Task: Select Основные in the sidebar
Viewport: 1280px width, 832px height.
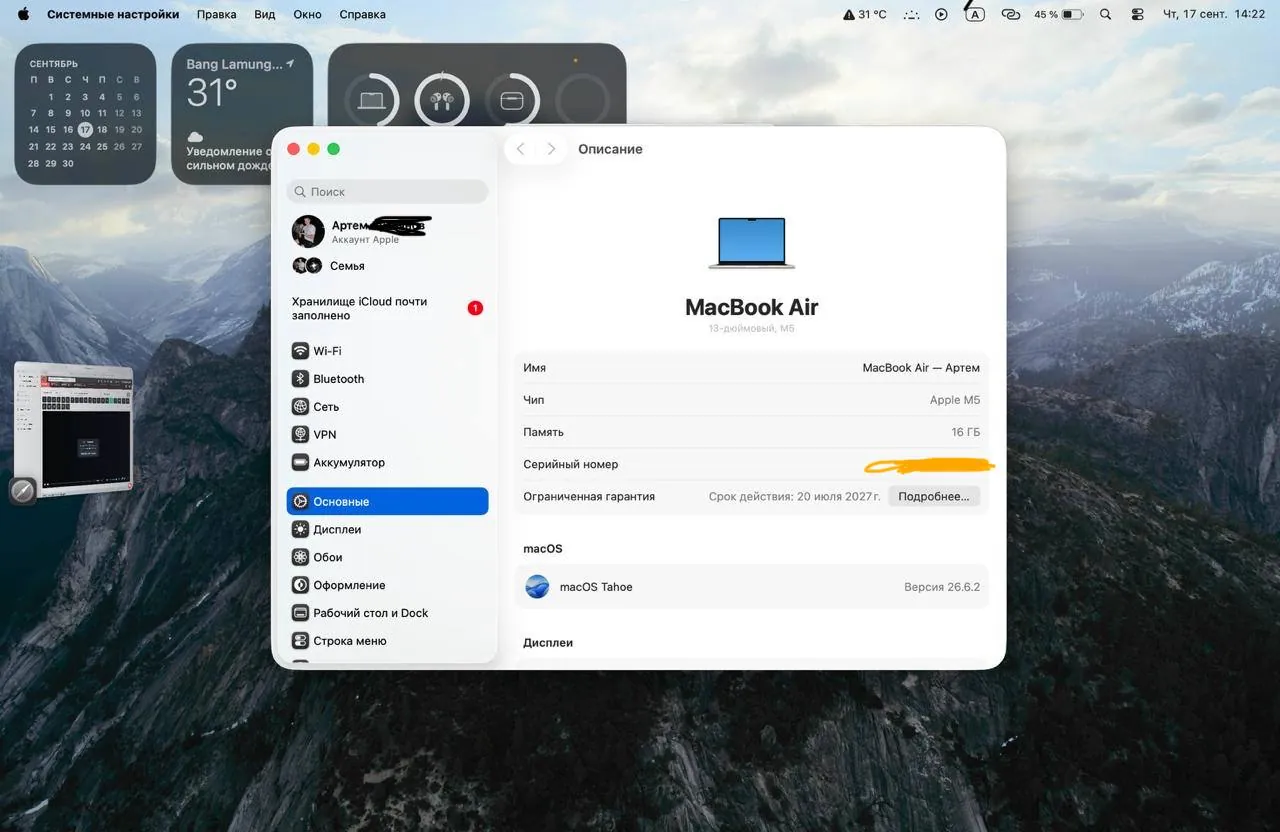Action: [x=388, y=502]
